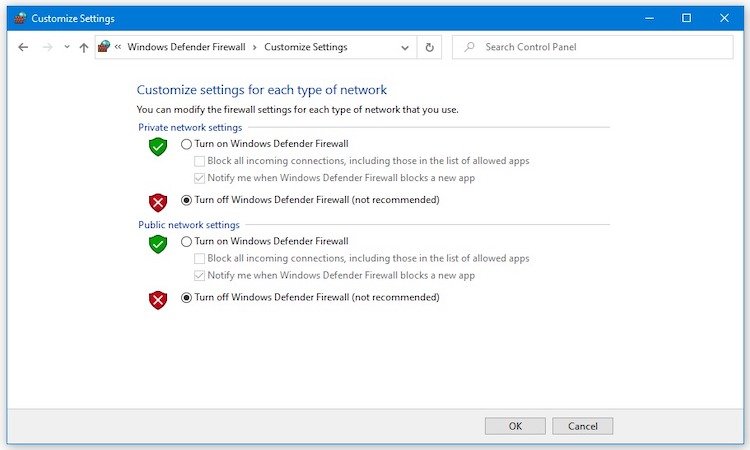Image resolution: width=750 pixels, height=450 pixels.
Task: Go up one level with up arrow
Action: coord(84,47)
